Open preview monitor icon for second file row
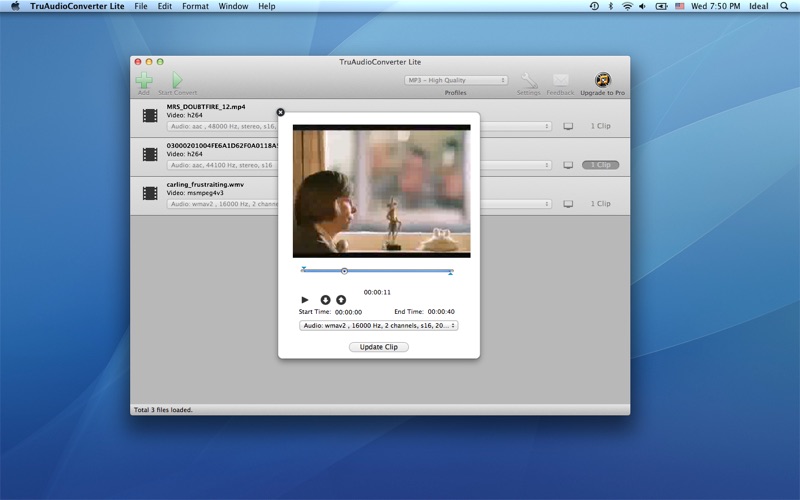The height and width of the screenshot is (500, 800). pyautogui.click(x=568, y=165)
